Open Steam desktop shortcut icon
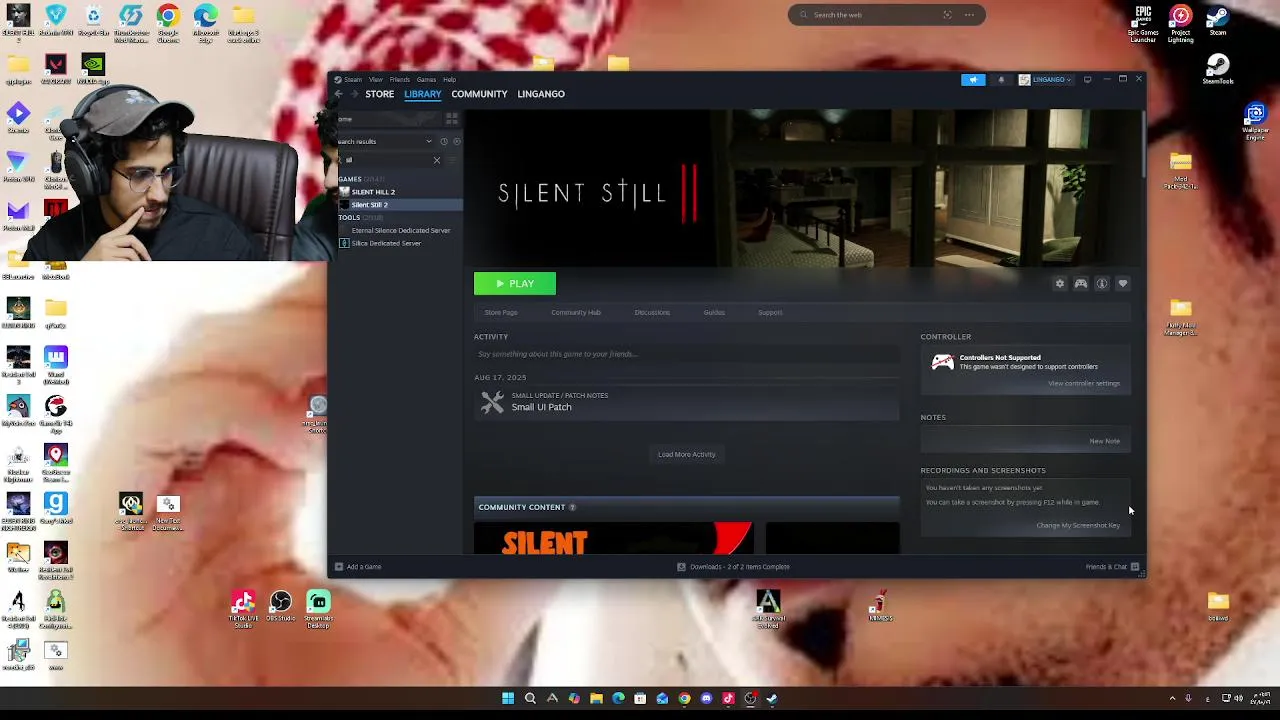This screenshot has height=720, width=1280. [1217, 22]
